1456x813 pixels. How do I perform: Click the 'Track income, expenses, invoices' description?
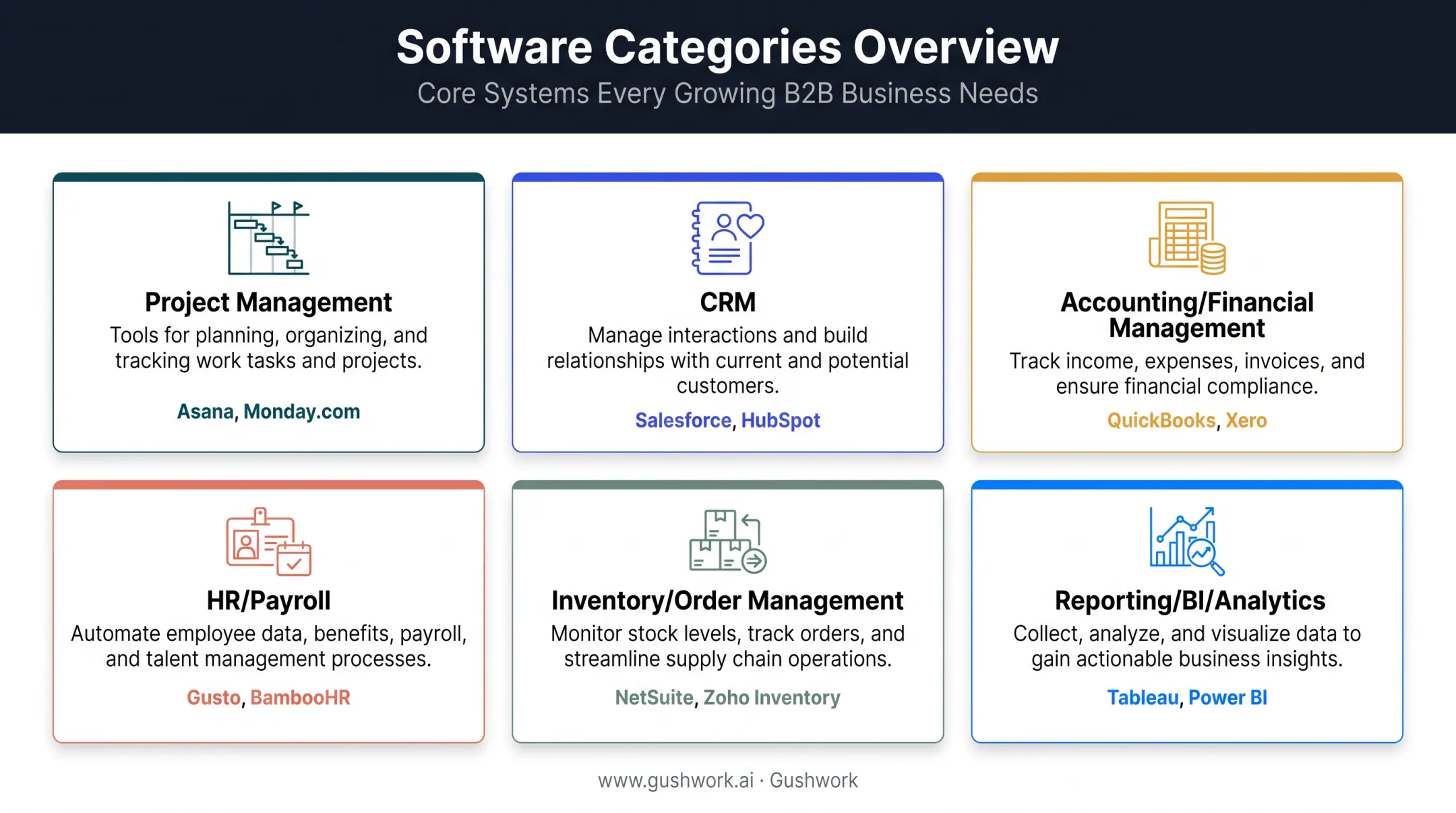click(1187, 373)
